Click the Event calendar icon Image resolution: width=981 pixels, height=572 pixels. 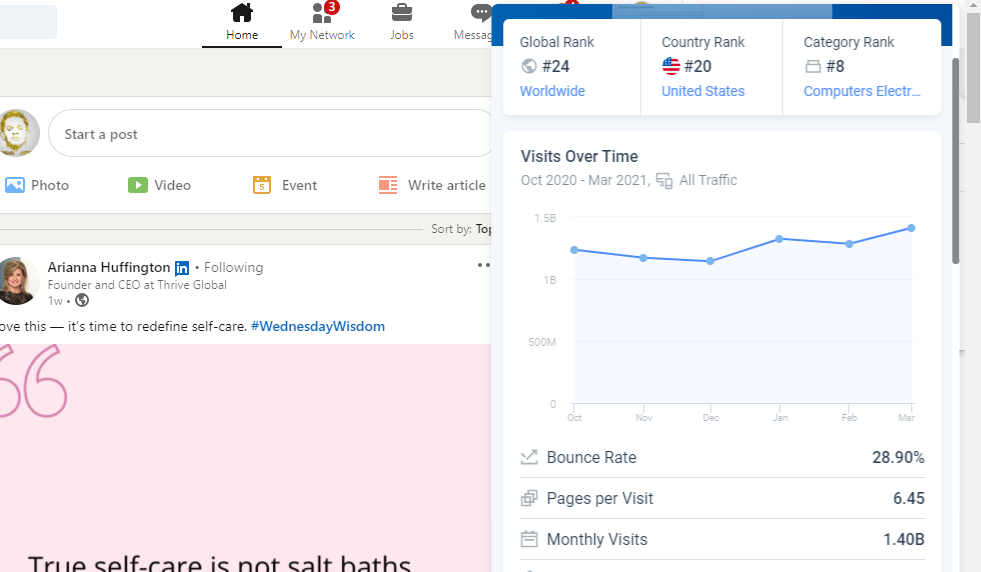pos(262,185)
